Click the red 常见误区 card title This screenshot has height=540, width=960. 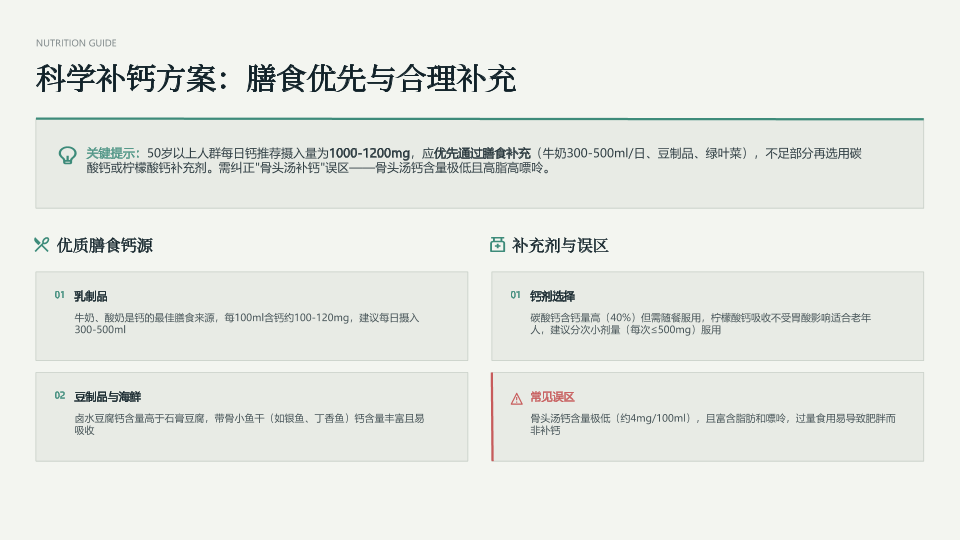pyautogui.click(x=552, y=397)
